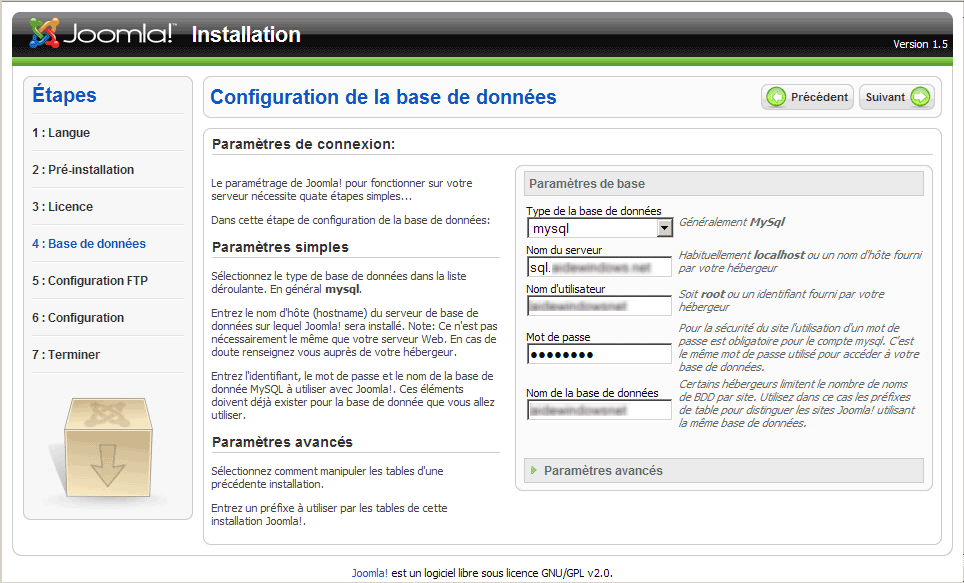The width and height of the screenshot is (964, 583).
Task: Select step 7 : Terminer
Action: click(66, 354)
